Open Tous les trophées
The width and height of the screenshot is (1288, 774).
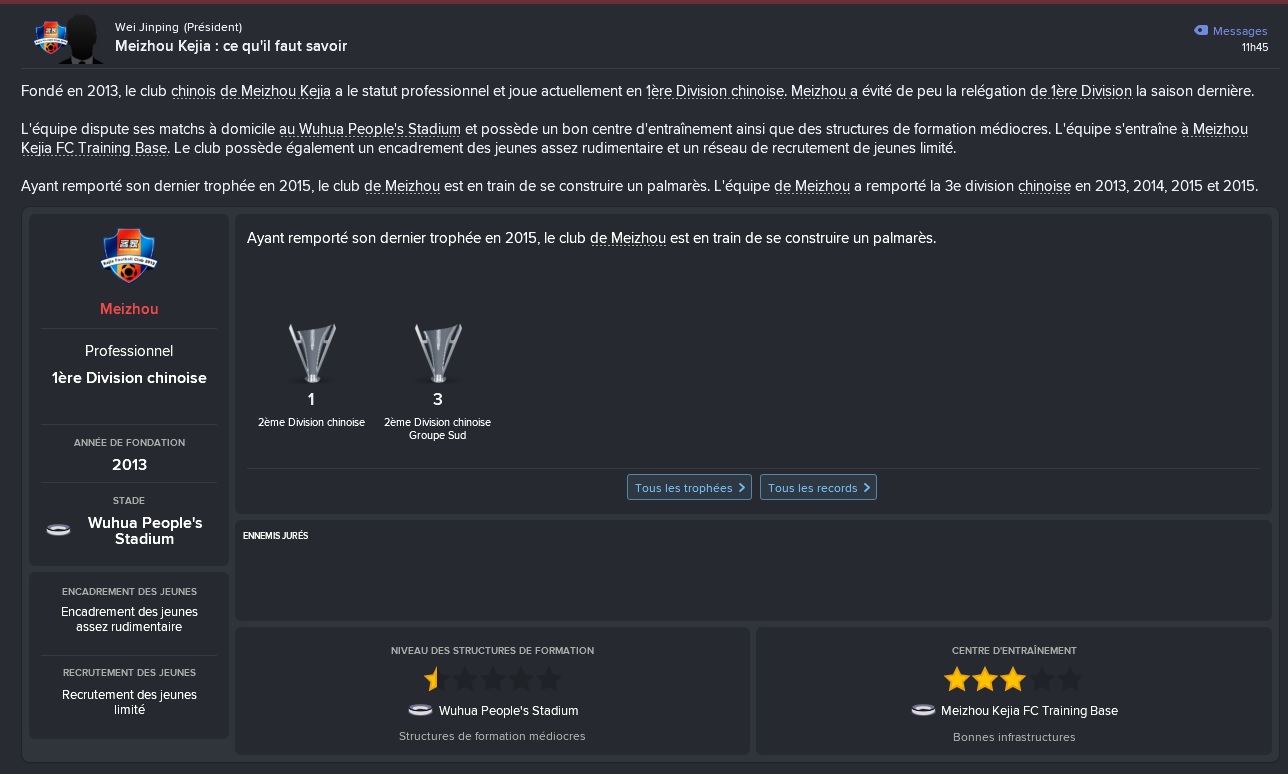690,487
